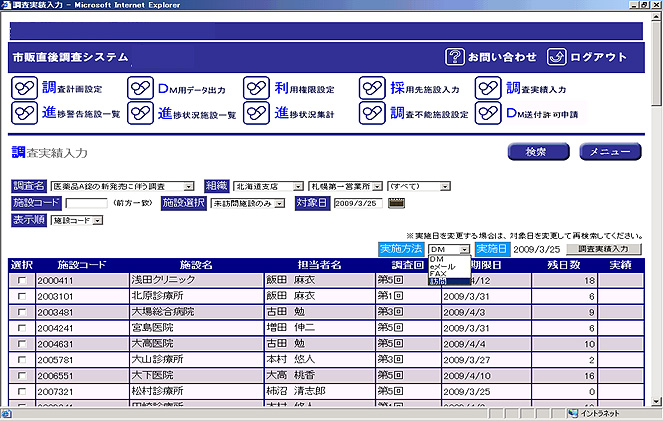Image resolution: width=663 pixels, height=421 pixels.
Task: Open the 北海道支店 組織 dropdown
Action: coord(299,186)
